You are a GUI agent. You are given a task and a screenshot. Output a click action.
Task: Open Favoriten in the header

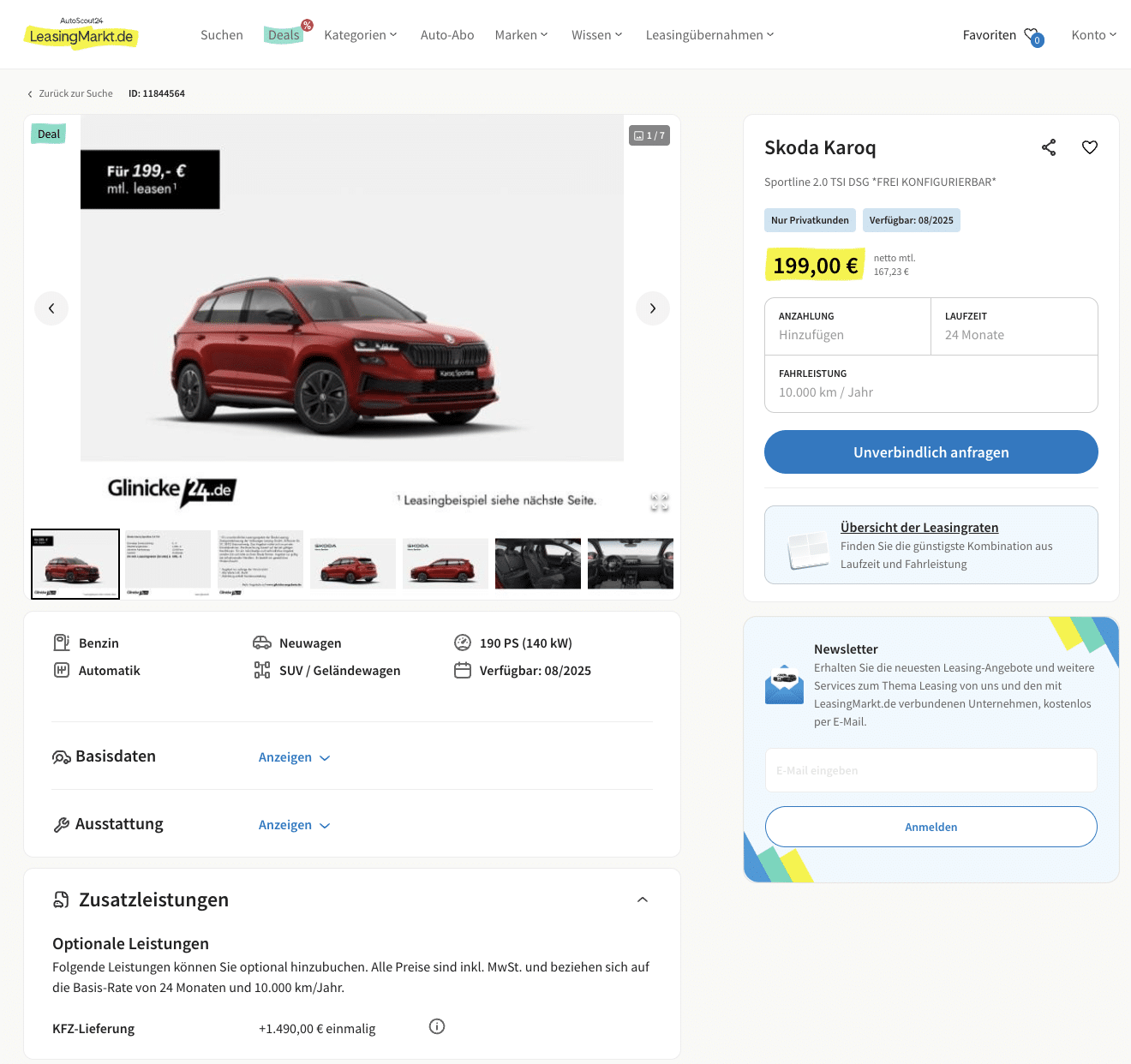[990, 35]
